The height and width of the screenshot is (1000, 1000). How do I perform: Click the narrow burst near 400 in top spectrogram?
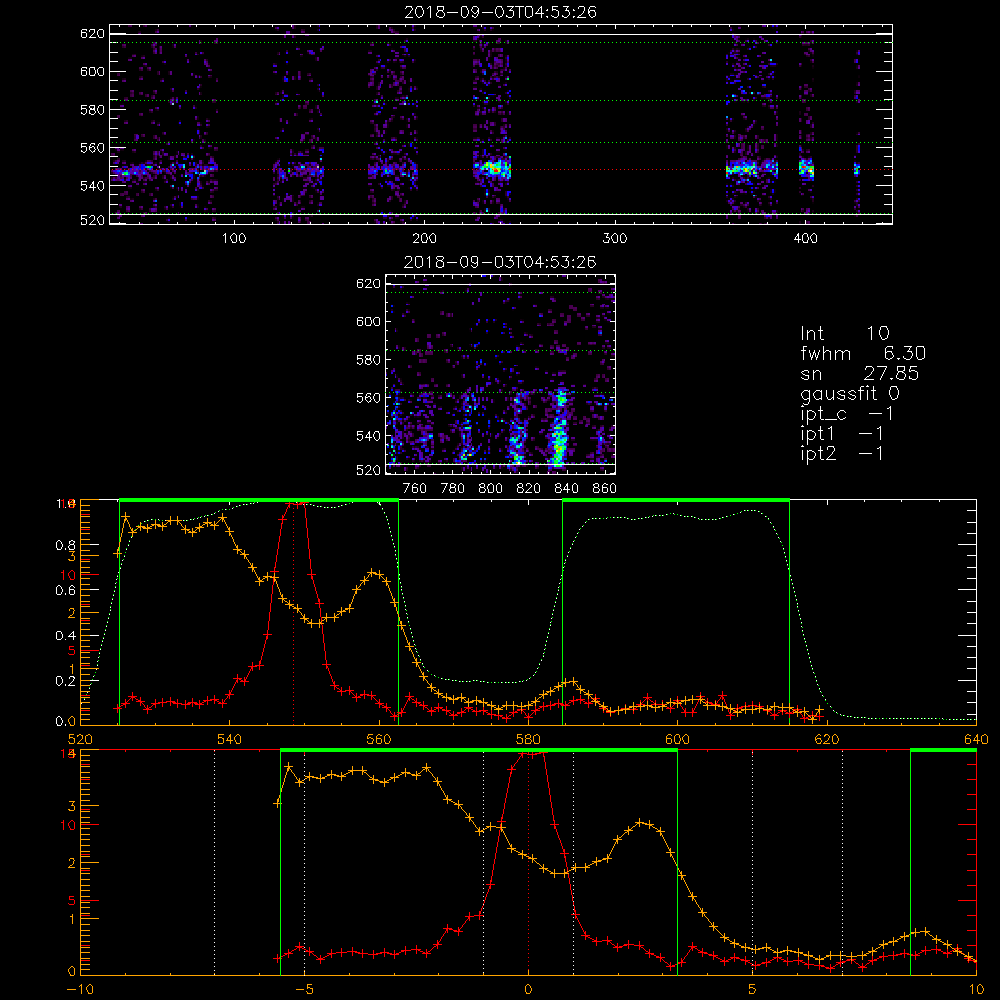click(807, 169)
